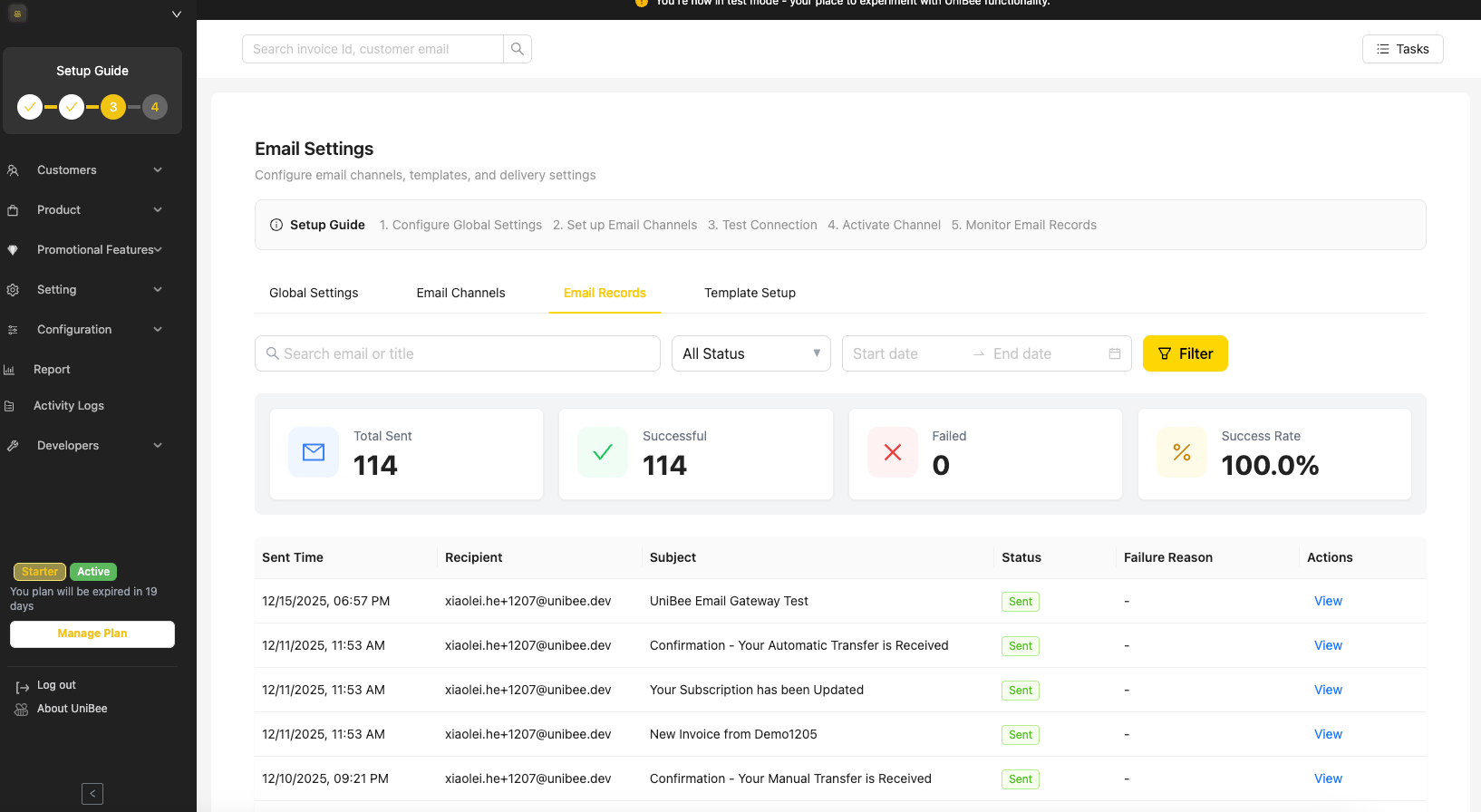Image resolution: width=1481 pixels, height=812 pixels.
Task: Click step '5. Monitor Email Records'
Action: (1024, 225)
